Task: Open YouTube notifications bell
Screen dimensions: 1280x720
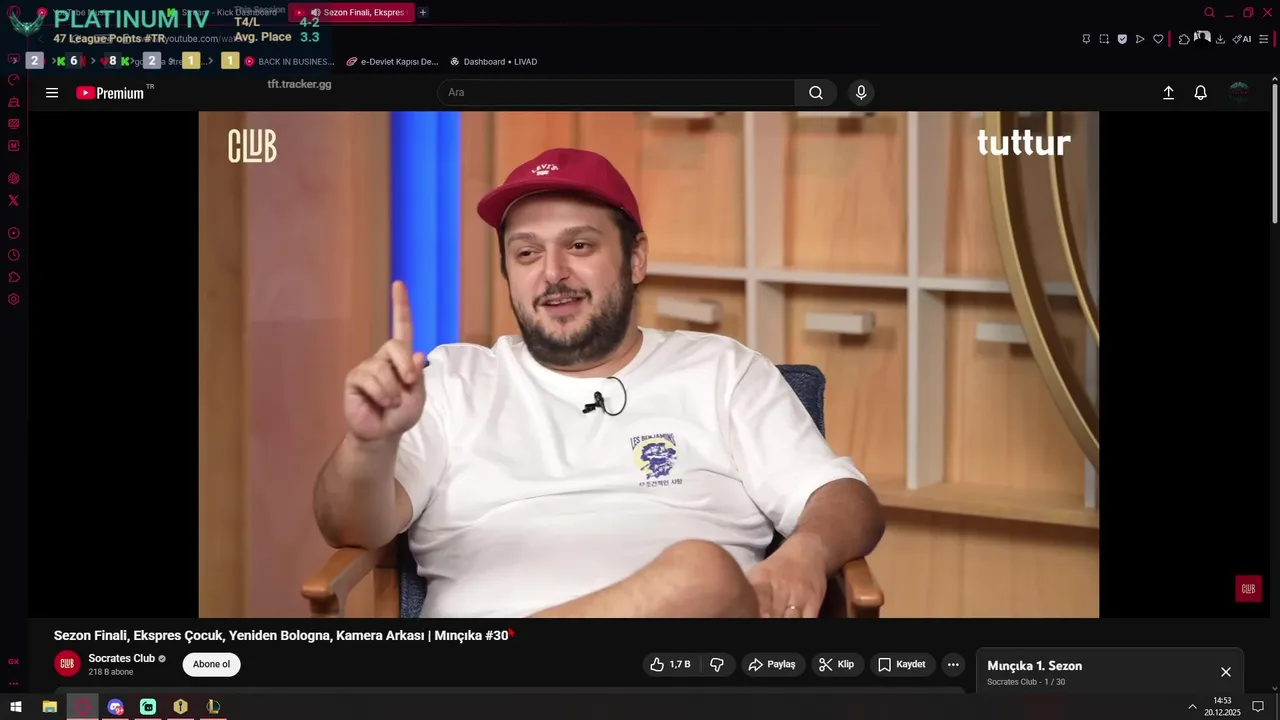Action: click(1201, 93)
